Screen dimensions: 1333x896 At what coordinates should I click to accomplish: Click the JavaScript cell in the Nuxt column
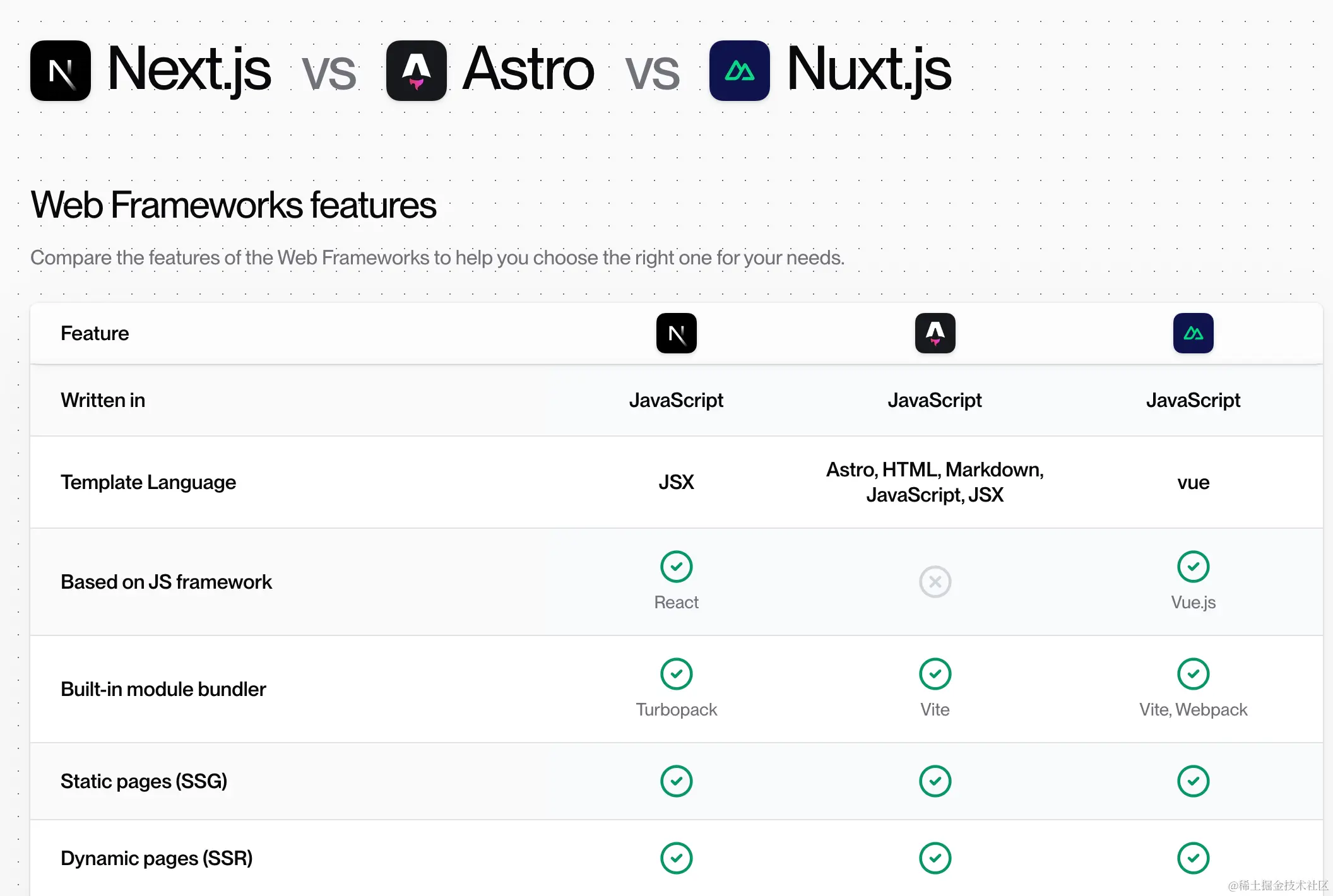(x=1194, y=400)
